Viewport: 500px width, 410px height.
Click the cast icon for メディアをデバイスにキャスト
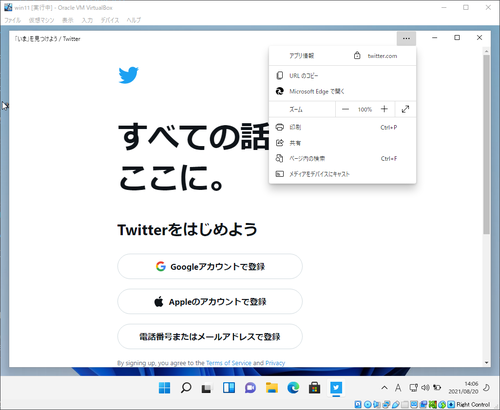pos(280,174)
